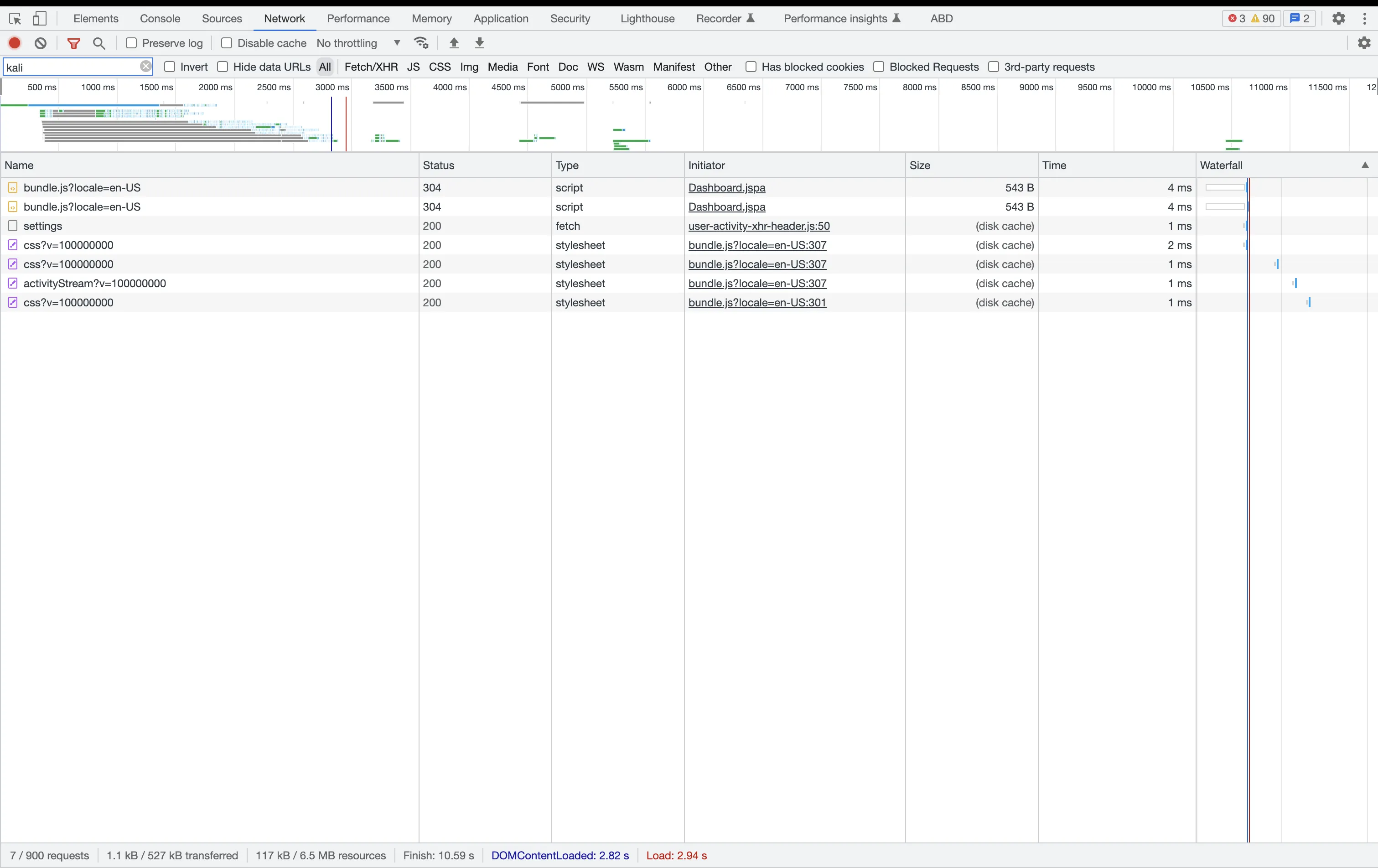Click the Waterfall column sort arrow
Screen dimensions: 1378x868
point(1365,165)
